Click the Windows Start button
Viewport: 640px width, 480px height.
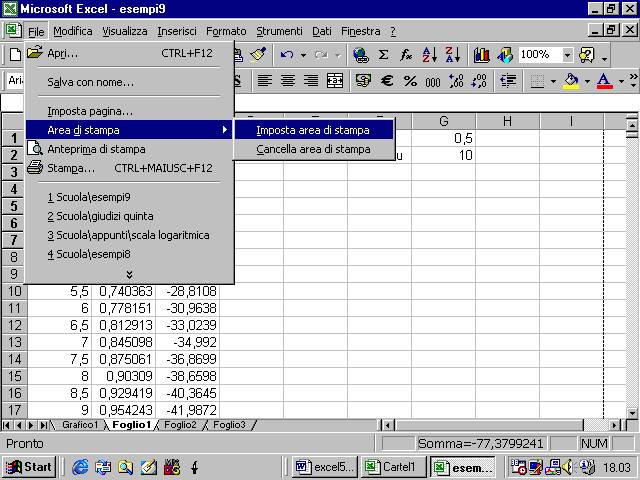29,467
